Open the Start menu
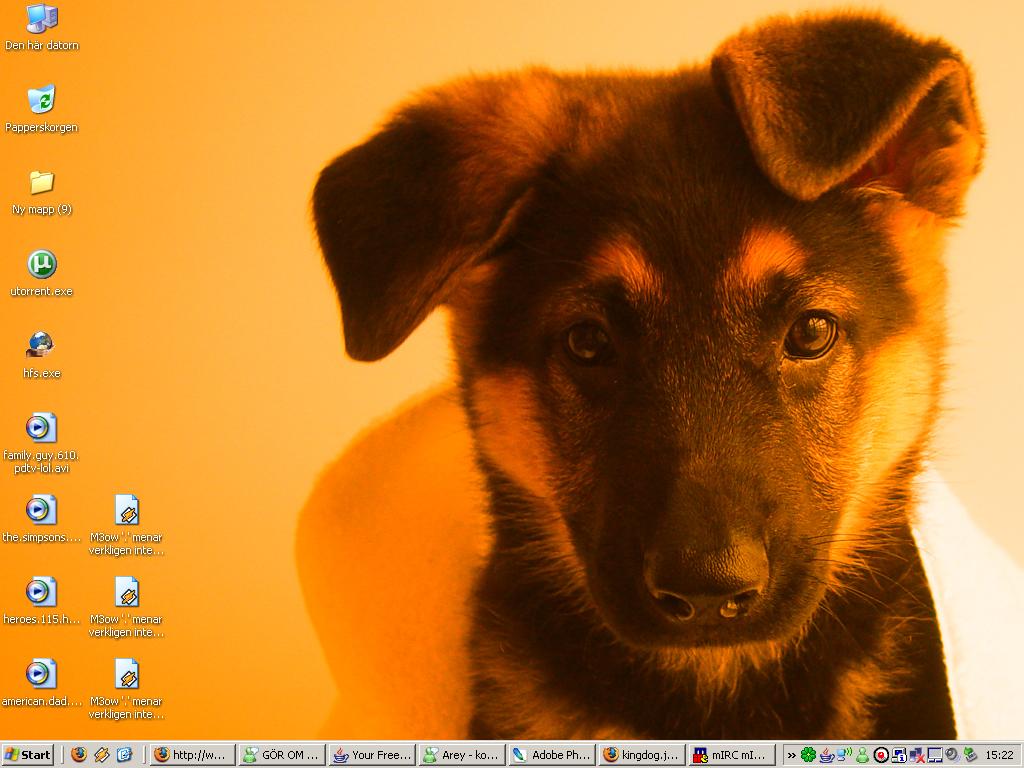 click(x=28, y=755)
